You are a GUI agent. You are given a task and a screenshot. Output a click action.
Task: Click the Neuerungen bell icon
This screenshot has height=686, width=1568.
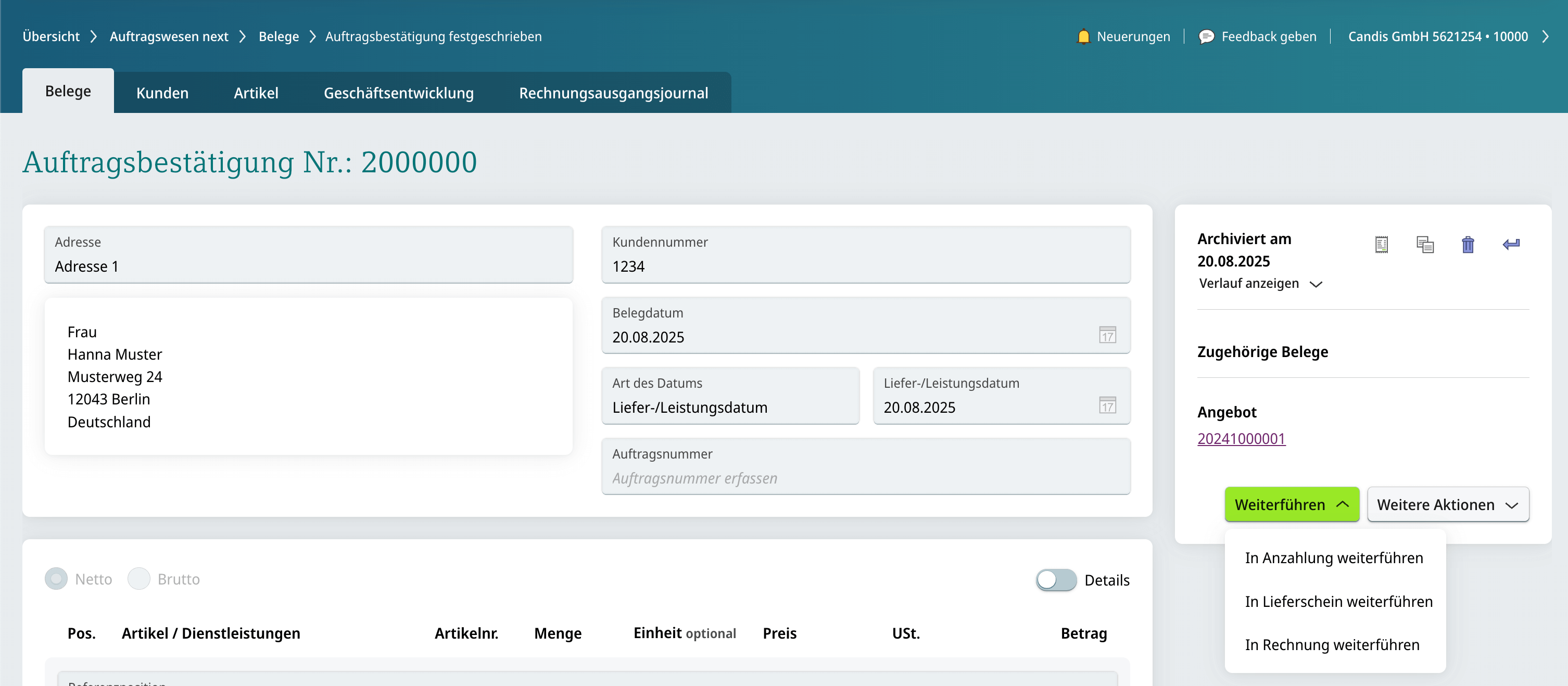pyautogui.click(x=1083, y=36)
